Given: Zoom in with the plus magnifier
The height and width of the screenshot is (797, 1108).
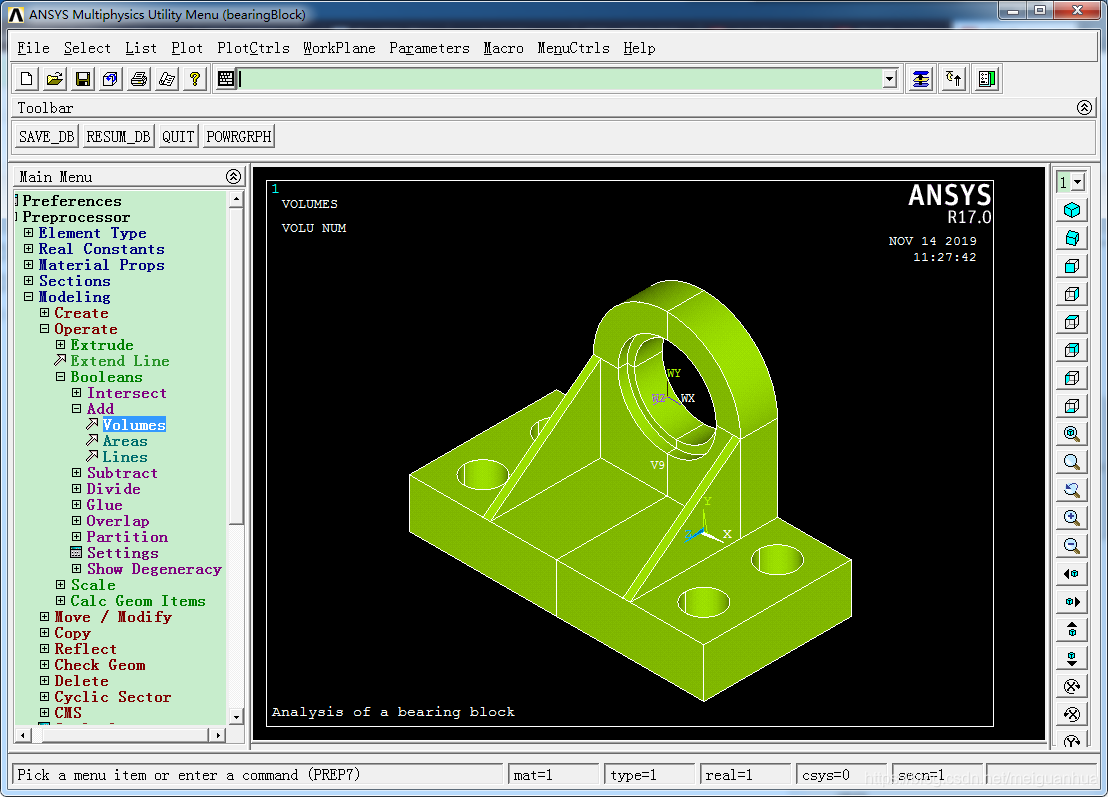Looking at the screenshot, I should pos(1072,518).
